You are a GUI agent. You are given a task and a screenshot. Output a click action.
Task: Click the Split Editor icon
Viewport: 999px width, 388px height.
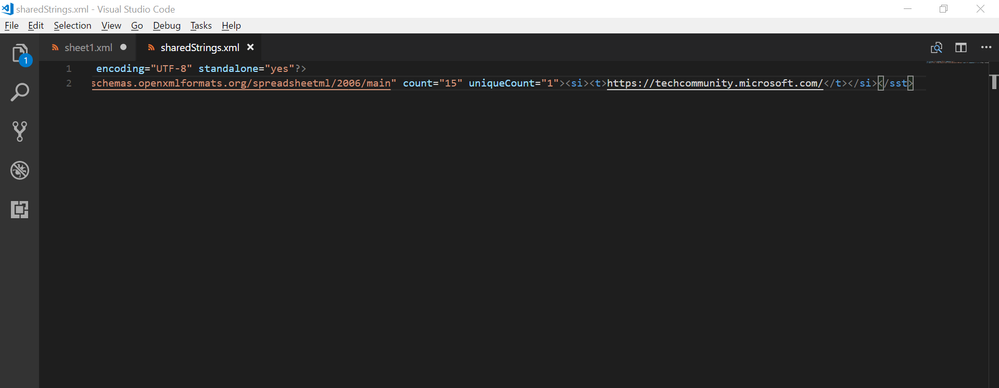pyautogui.click(x=961, y=48)
